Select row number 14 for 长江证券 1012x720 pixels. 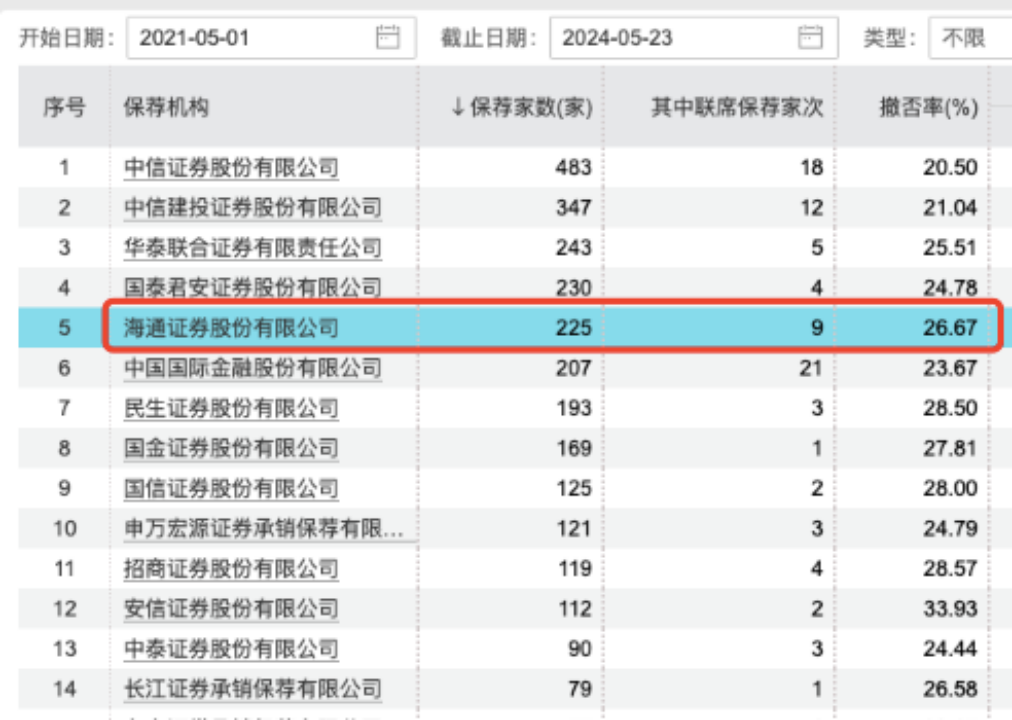click(x=65, y=689)
